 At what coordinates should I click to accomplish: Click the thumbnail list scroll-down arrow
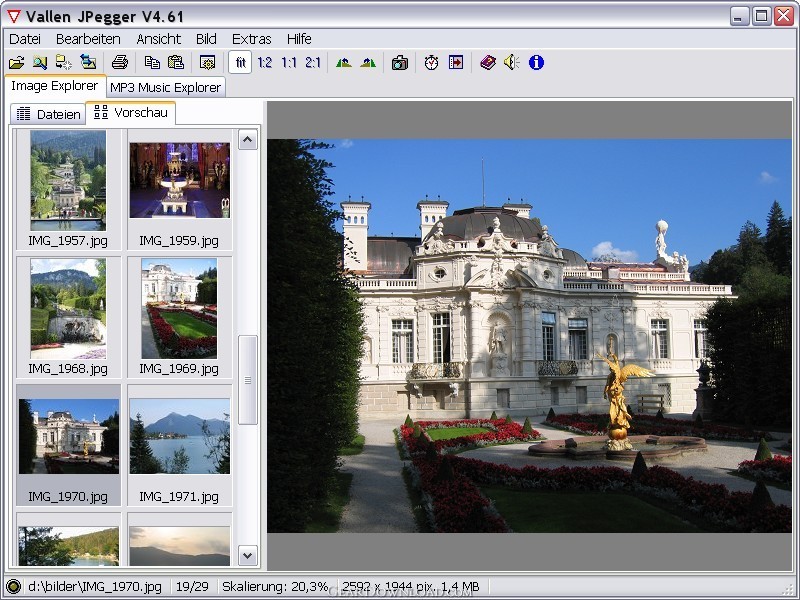coord(248,555)
